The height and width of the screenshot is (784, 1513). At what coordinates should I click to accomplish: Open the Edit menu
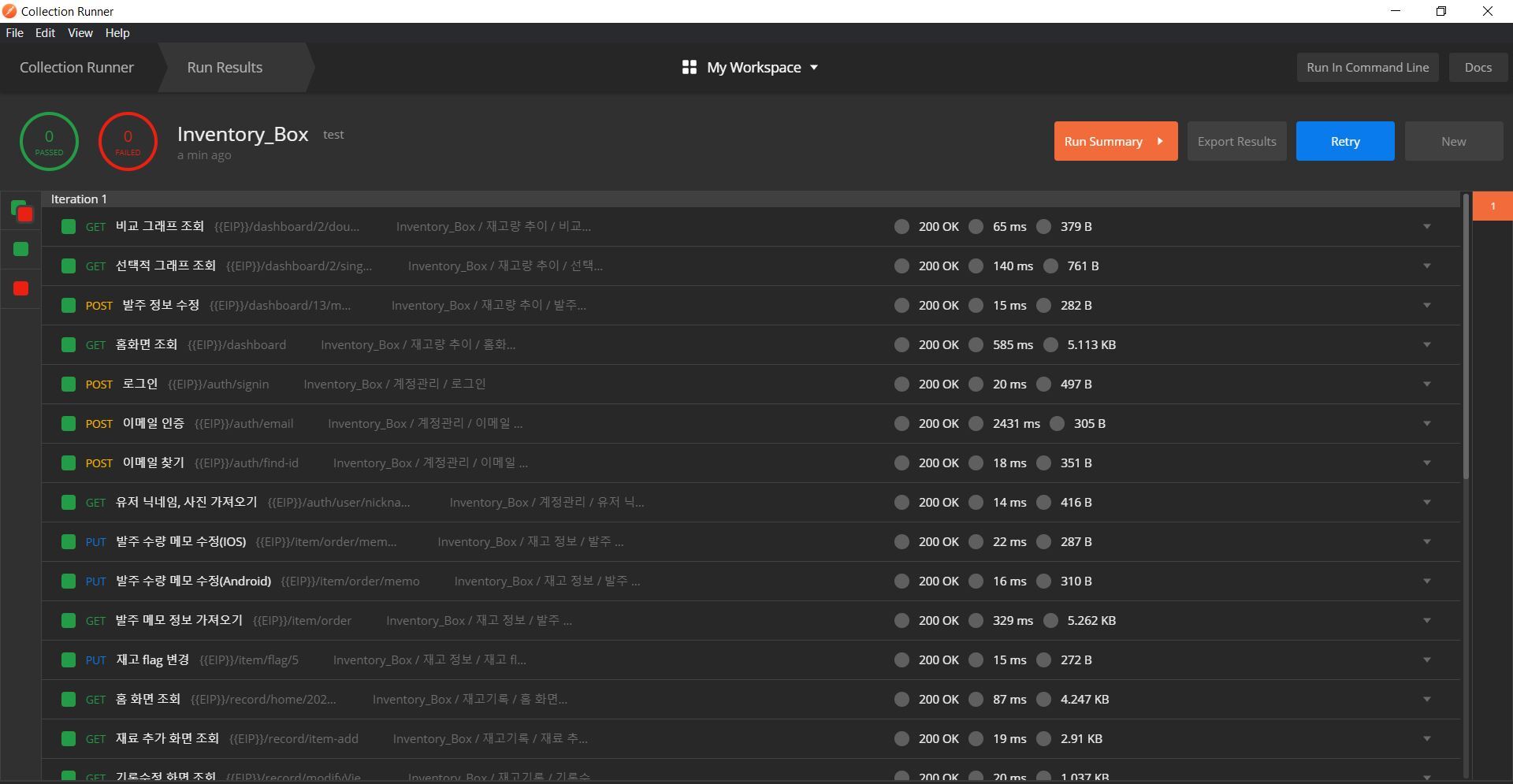click(45, 33)
